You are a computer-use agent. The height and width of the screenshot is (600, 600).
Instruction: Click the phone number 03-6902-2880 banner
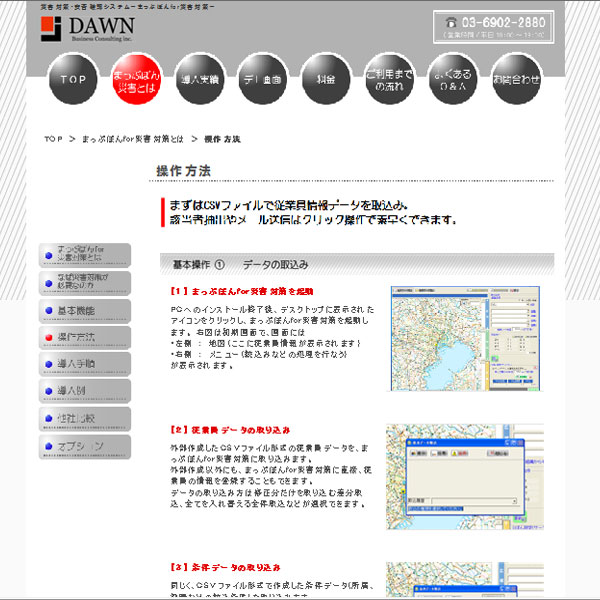pos(493,27)
